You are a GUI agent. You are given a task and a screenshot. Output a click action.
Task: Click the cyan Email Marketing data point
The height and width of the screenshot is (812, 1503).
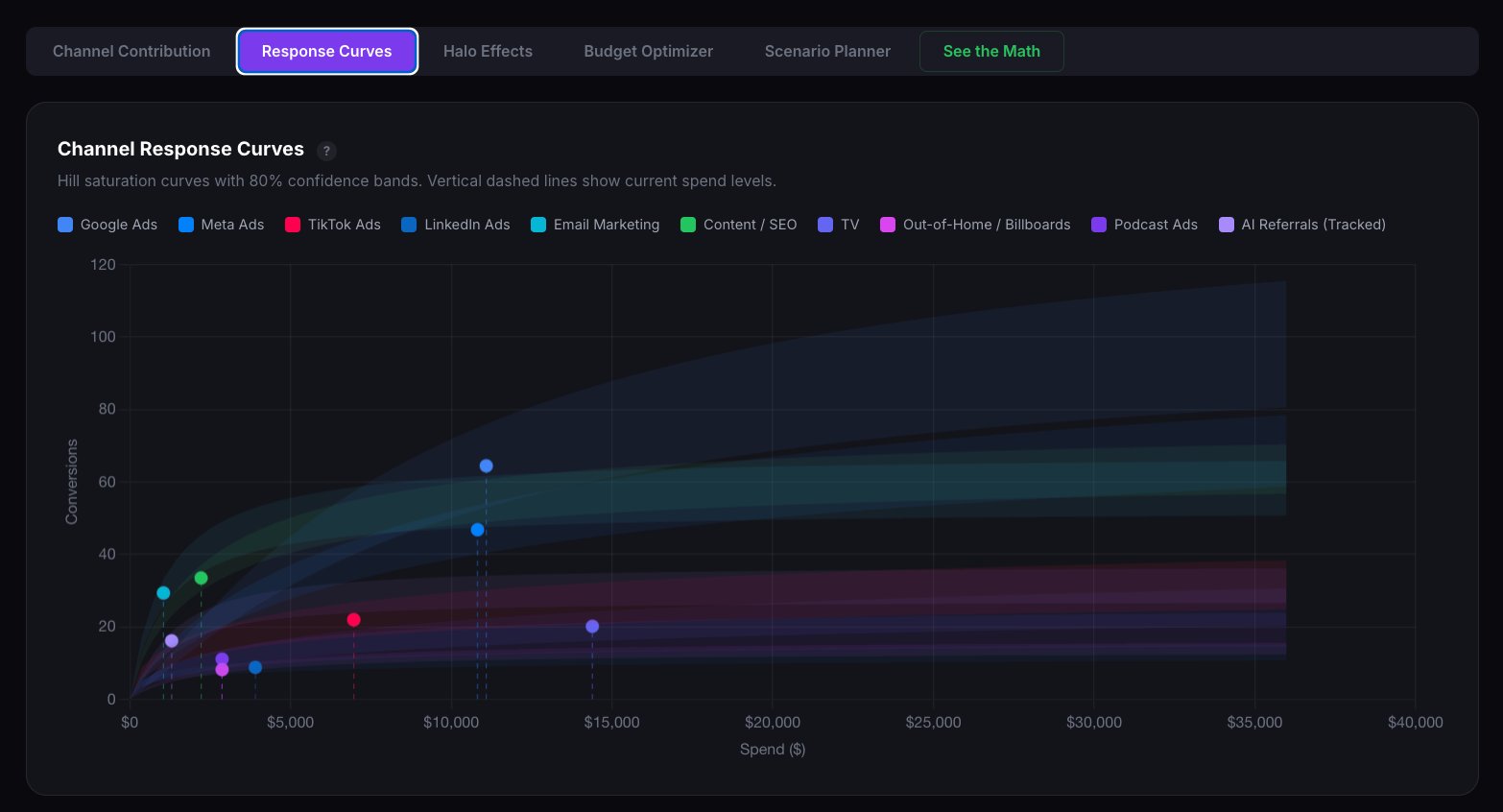[x=163, y=593]
